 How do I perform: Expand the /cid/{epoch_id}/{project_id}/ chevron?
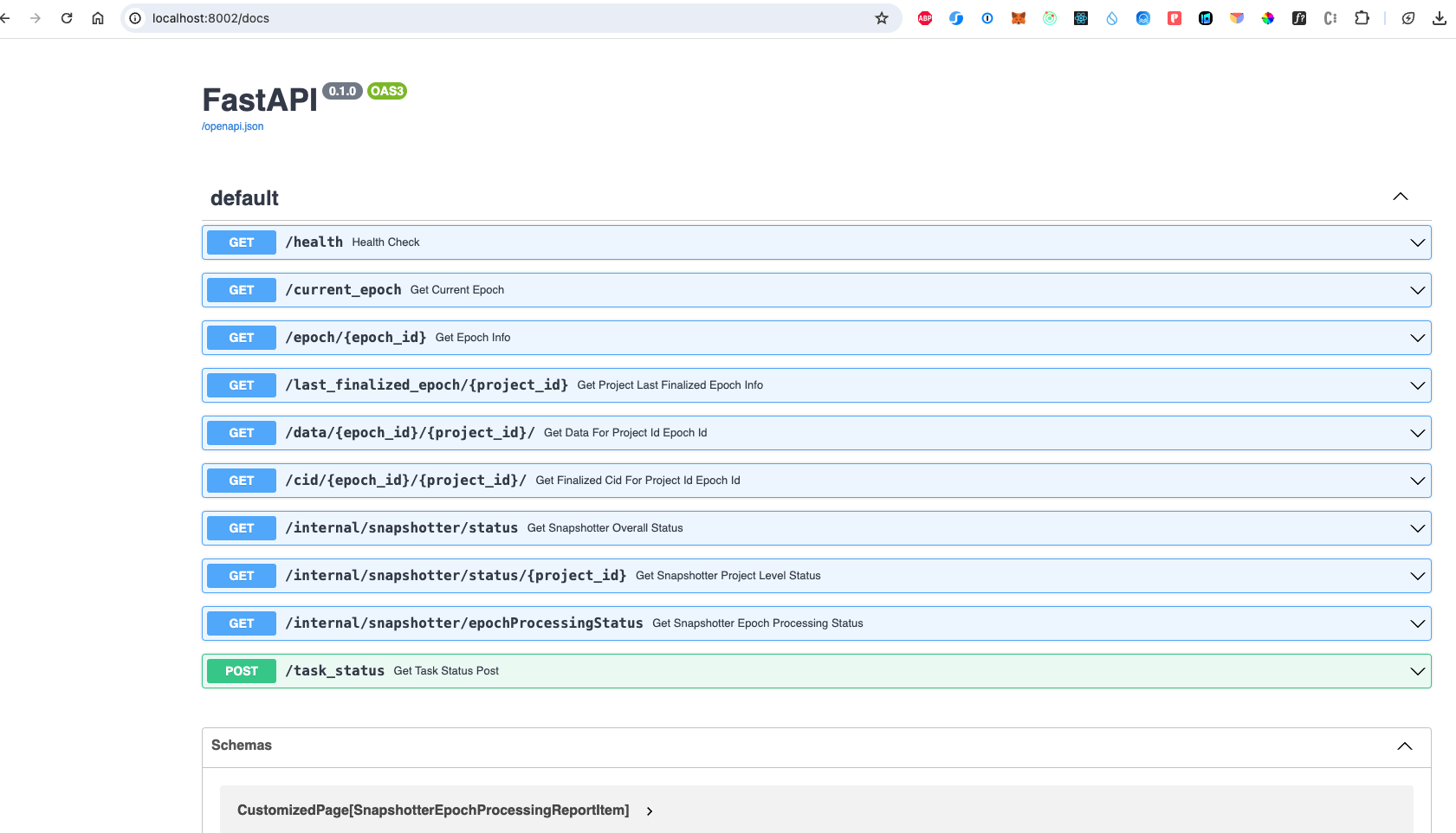[1418, 481]
